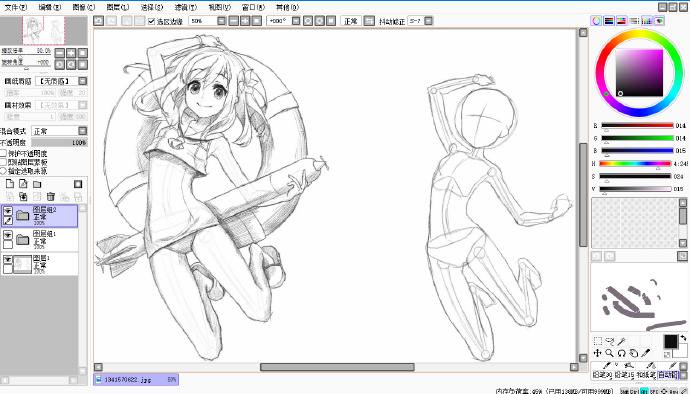Select the eyedropper color picker tool
Screen dimensions: 690x394
646,353
